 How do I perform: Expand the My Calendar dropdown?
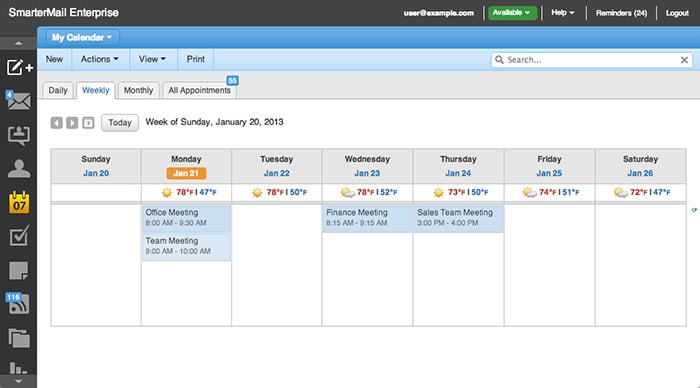coord(82,38)
